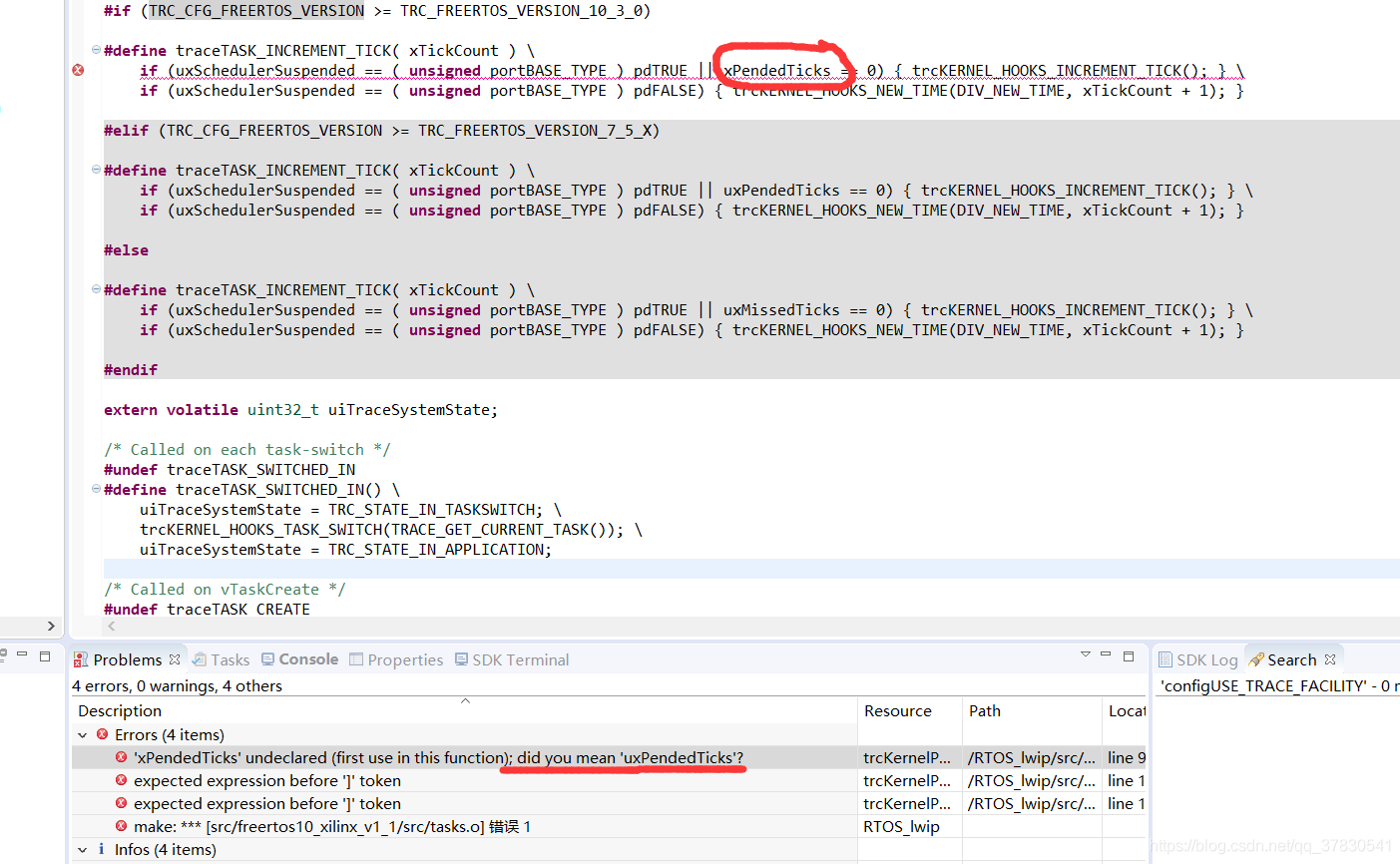Click the 'configUSE_TRACE_FACILITY' search result header
This screenshot has height=864, width=1400.
[x=1279, y=685]
